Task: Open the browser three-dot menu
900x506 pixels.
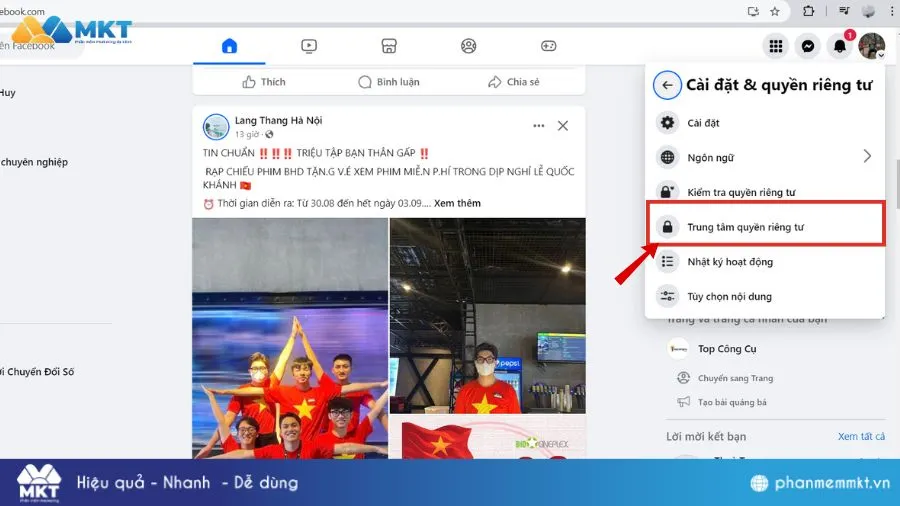Action: [x=891, y=11]
